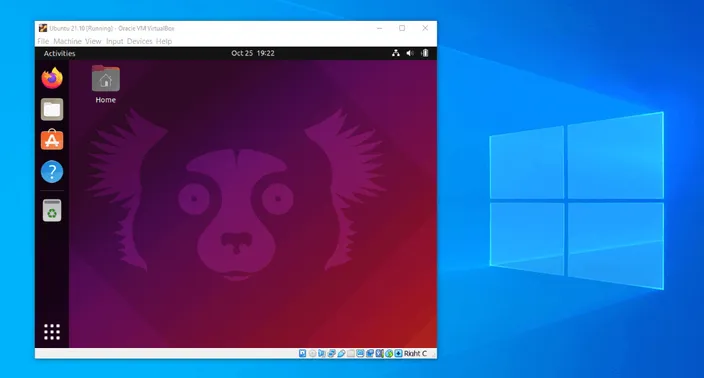Open the File menu in VirtualBox
The height and width of the screenshot is (378, 704).
43,41
